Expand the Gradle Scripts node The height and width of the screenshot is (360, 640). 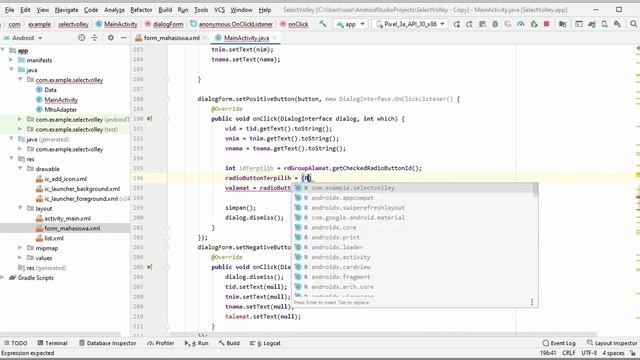[x=3, y=278]
